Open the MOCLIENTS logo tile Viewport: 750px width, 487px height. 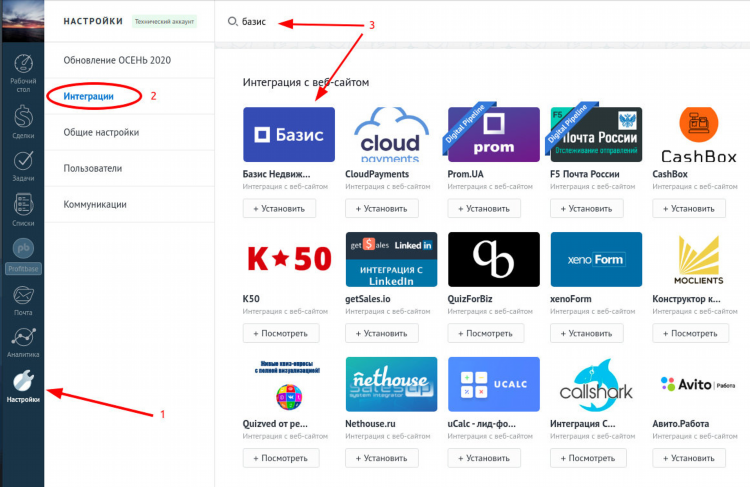[698, 259]
